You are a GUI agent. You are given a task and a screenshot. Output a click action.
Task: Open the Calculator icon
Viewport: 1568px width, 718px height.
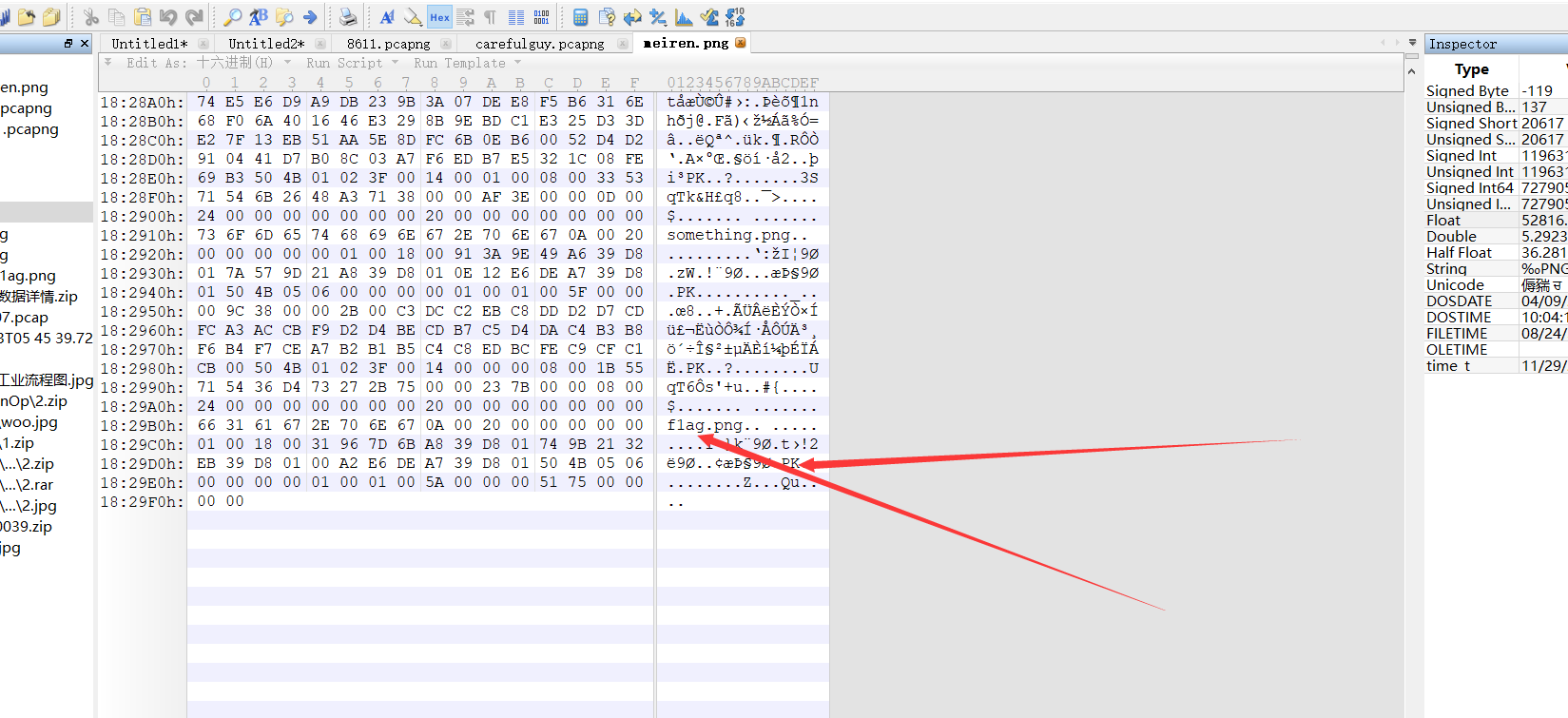coord(580,17)
